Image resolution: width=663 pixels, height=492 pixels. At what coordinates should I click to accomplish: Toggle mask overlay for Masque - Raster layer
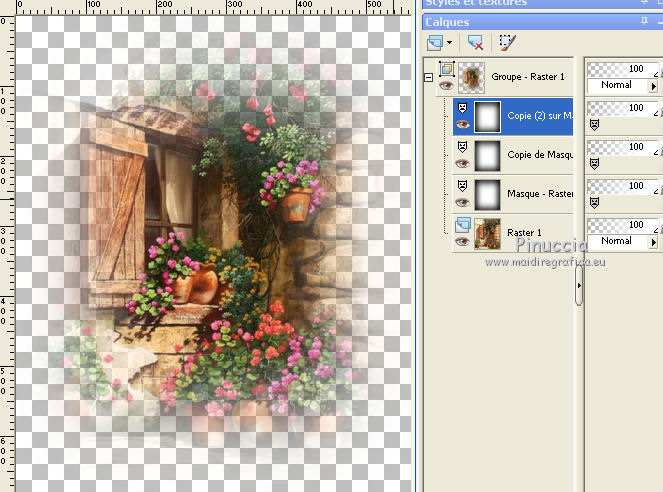pos(595,202)
